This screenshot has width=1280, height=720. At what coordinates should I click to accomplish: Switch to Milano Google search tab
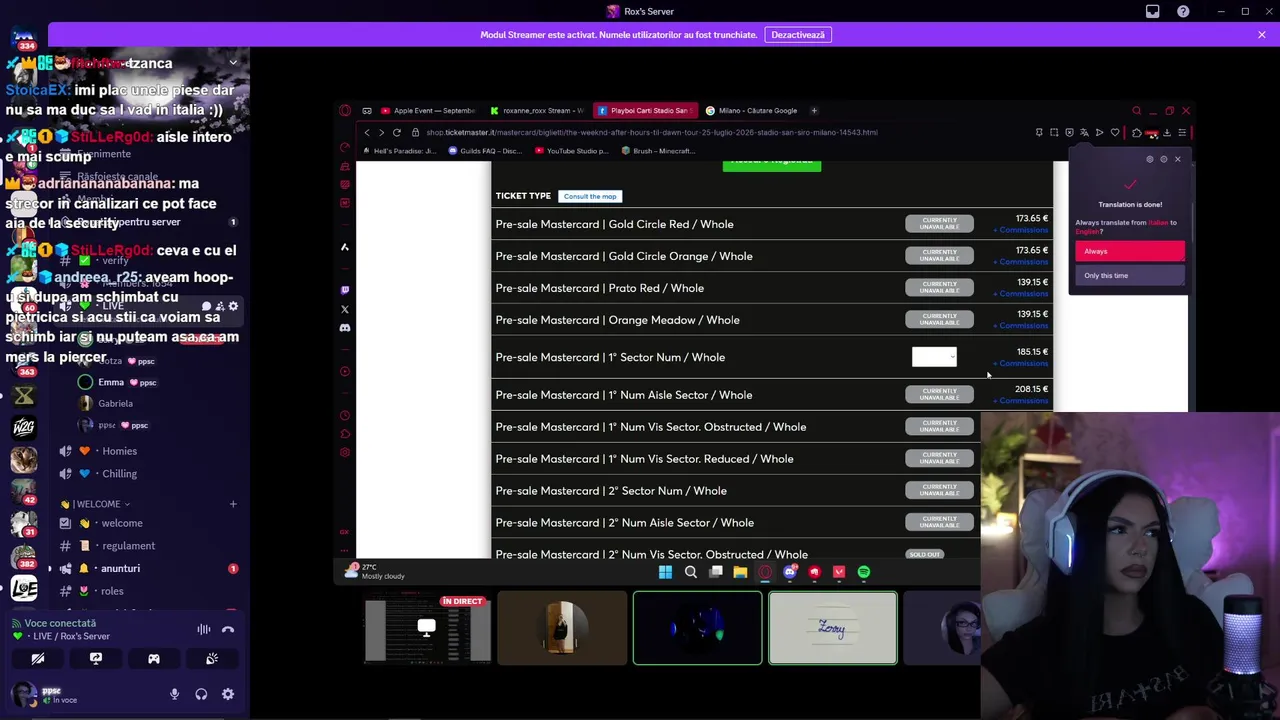click(753, 111)
